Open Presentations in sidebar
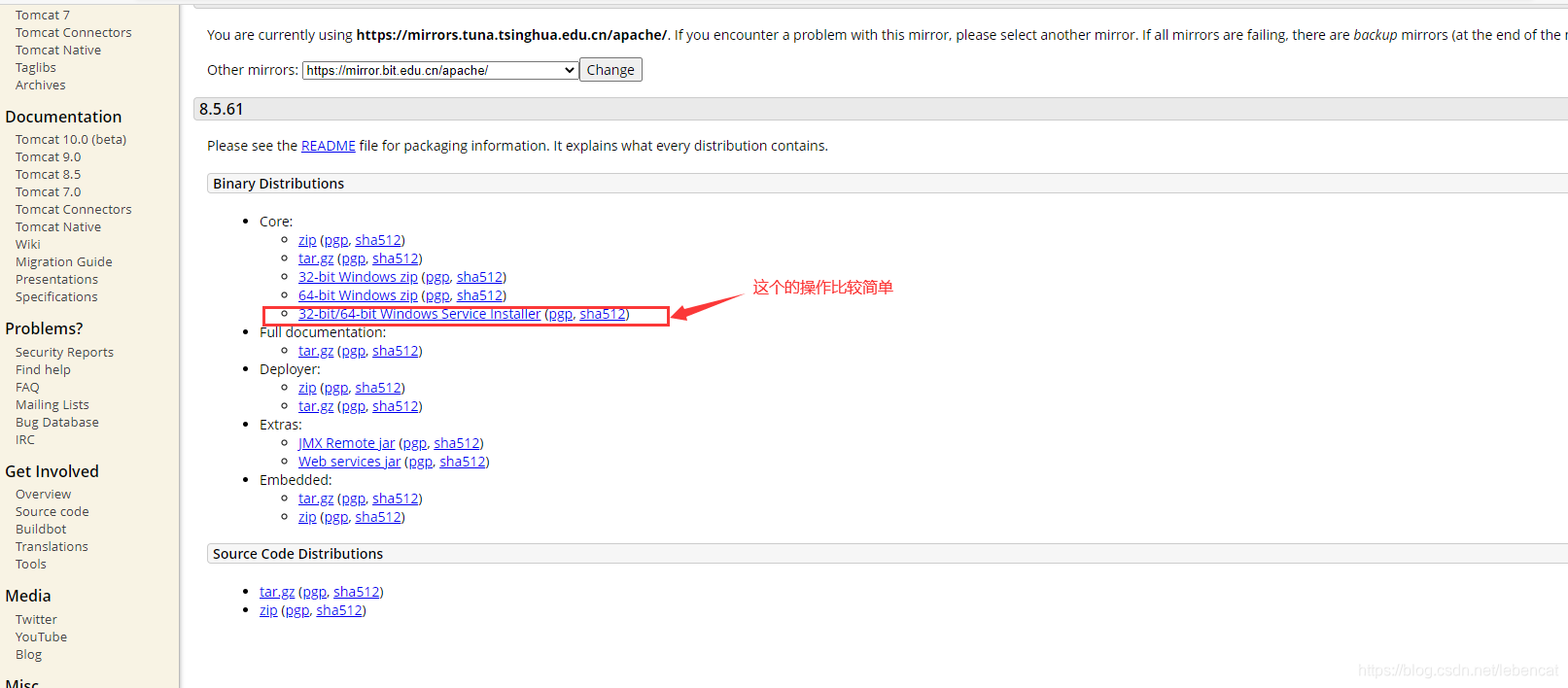1568x688 pixels. [x=57, y=280]
